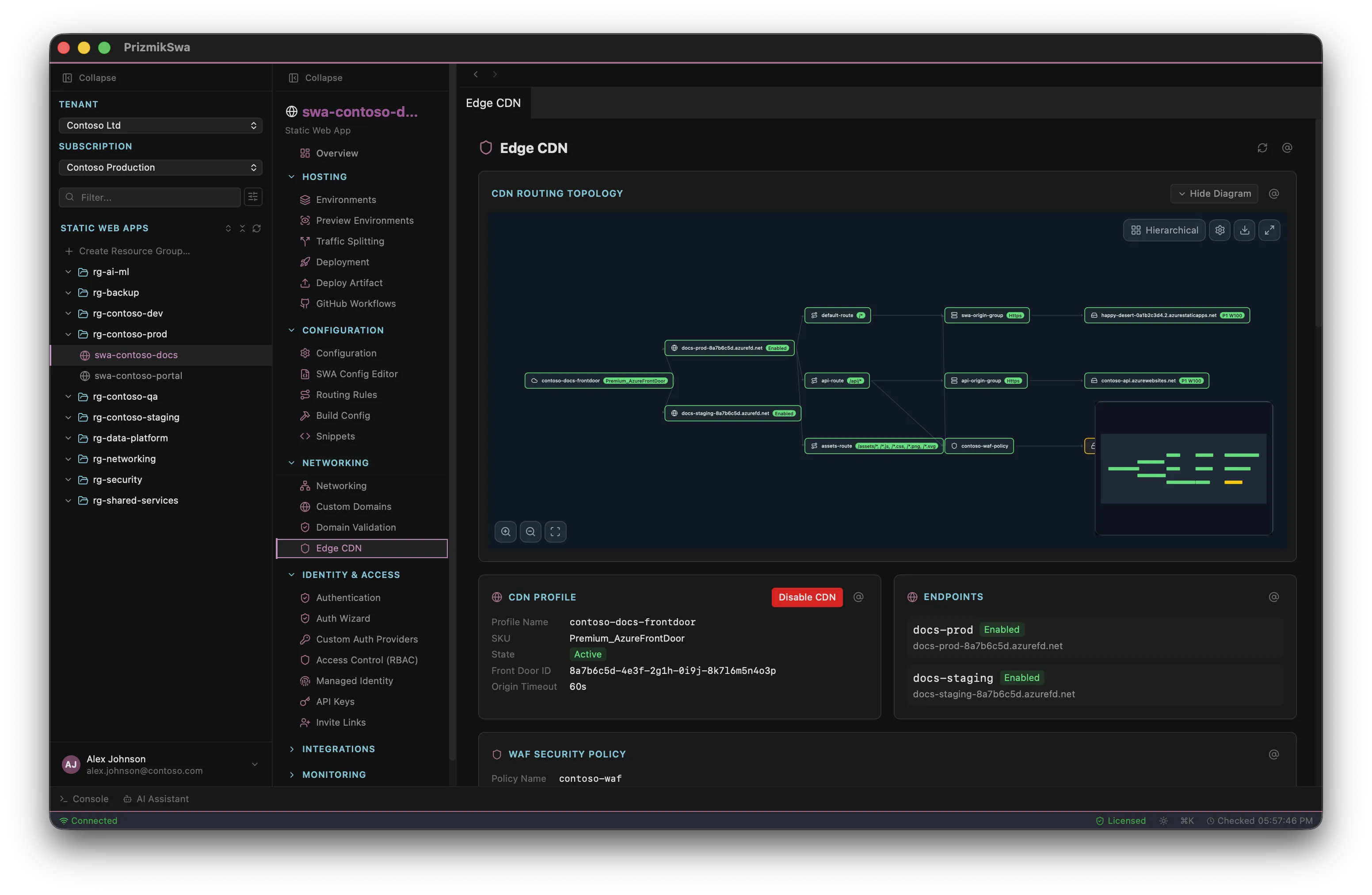1372x895 pixels.
Task: Select the Traffic Splitting tool
Action: (349, 241)
